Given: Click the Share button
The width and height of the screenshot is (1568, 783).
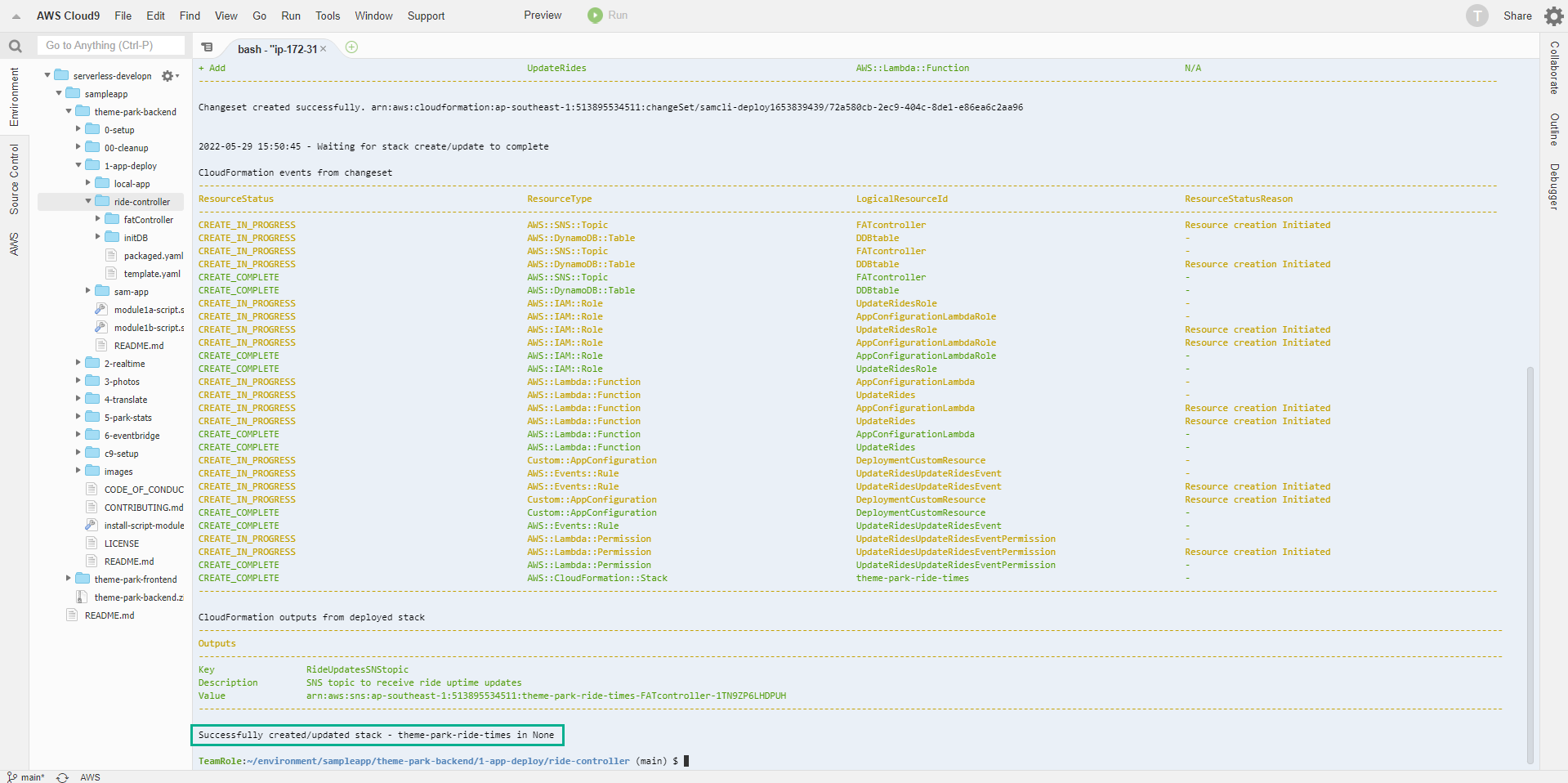Looking at the screenshot, I should coord(1517,16).
